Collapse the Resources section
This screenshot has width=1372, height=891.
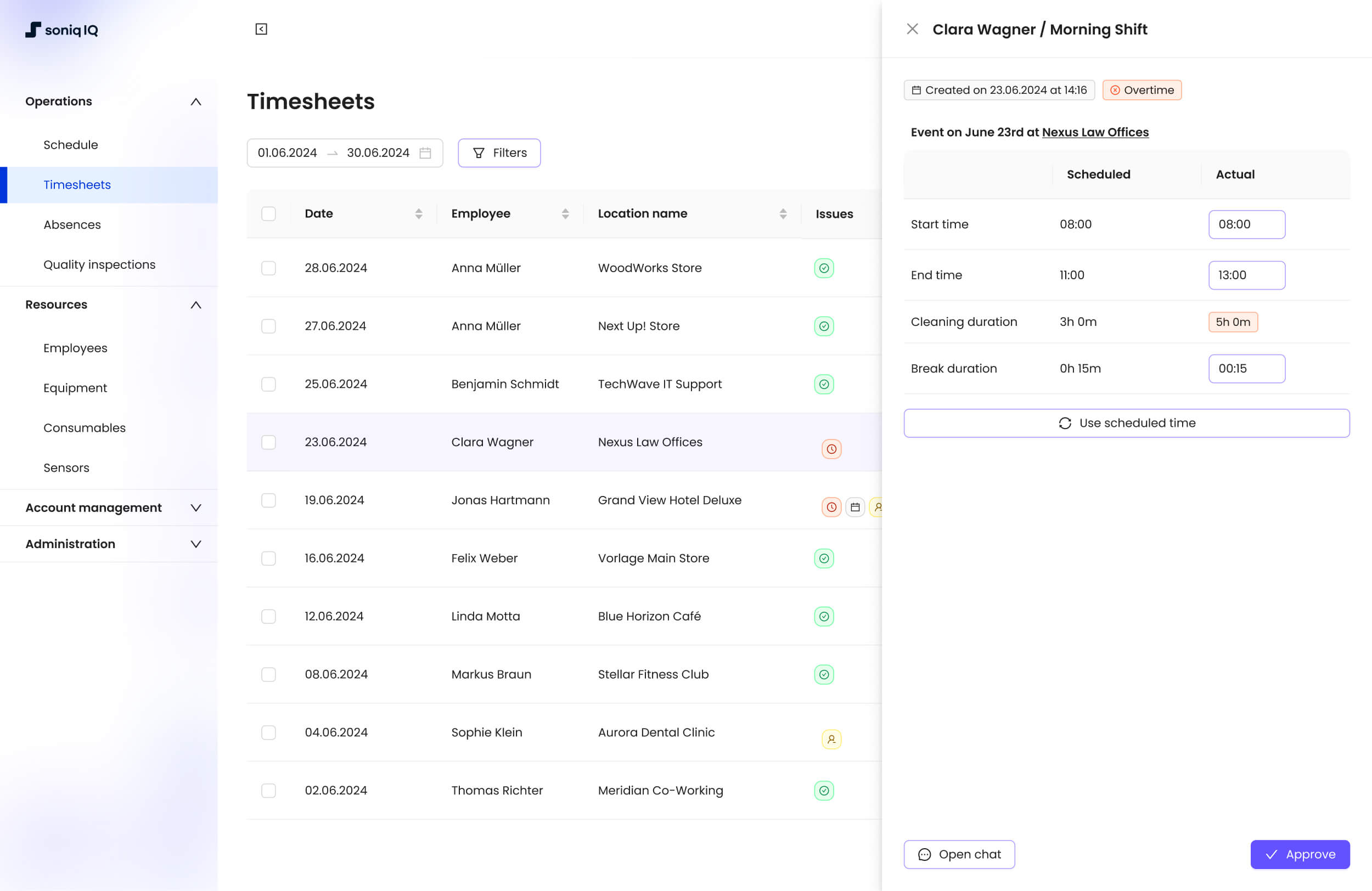[195, 305]
